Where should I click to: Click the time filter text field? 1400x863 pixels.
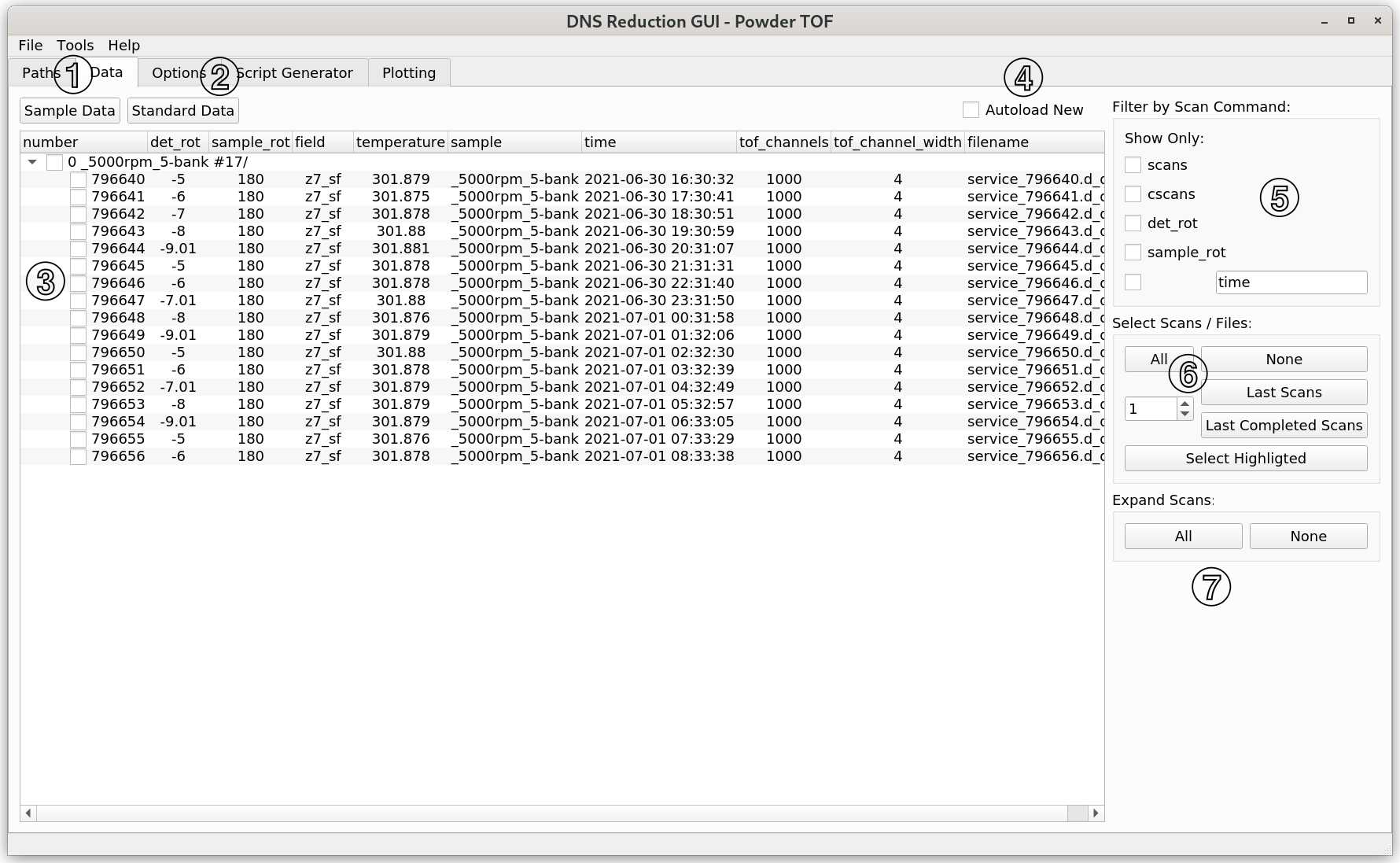coord(1291,282)
